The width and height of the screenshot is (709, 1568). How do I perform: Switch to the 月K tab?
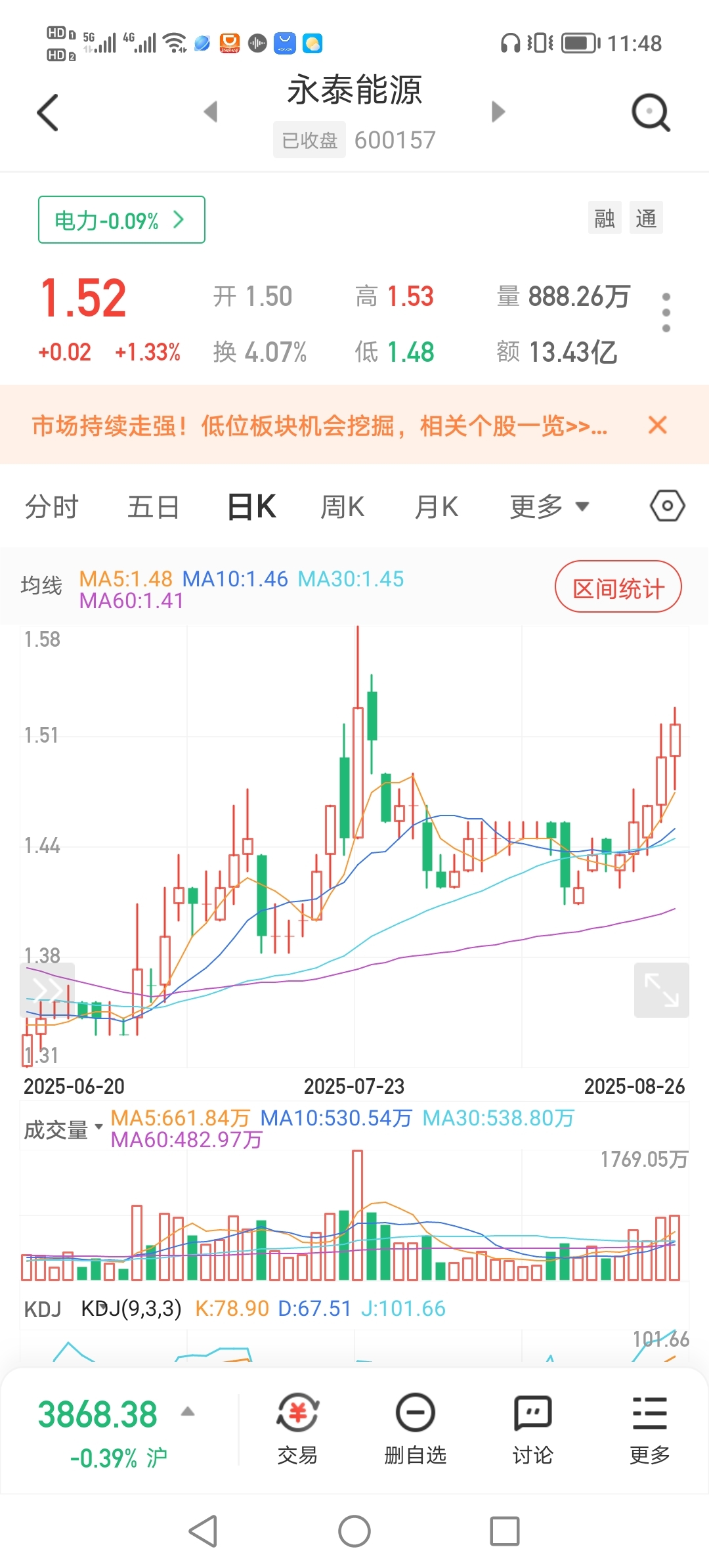[436, 507]
